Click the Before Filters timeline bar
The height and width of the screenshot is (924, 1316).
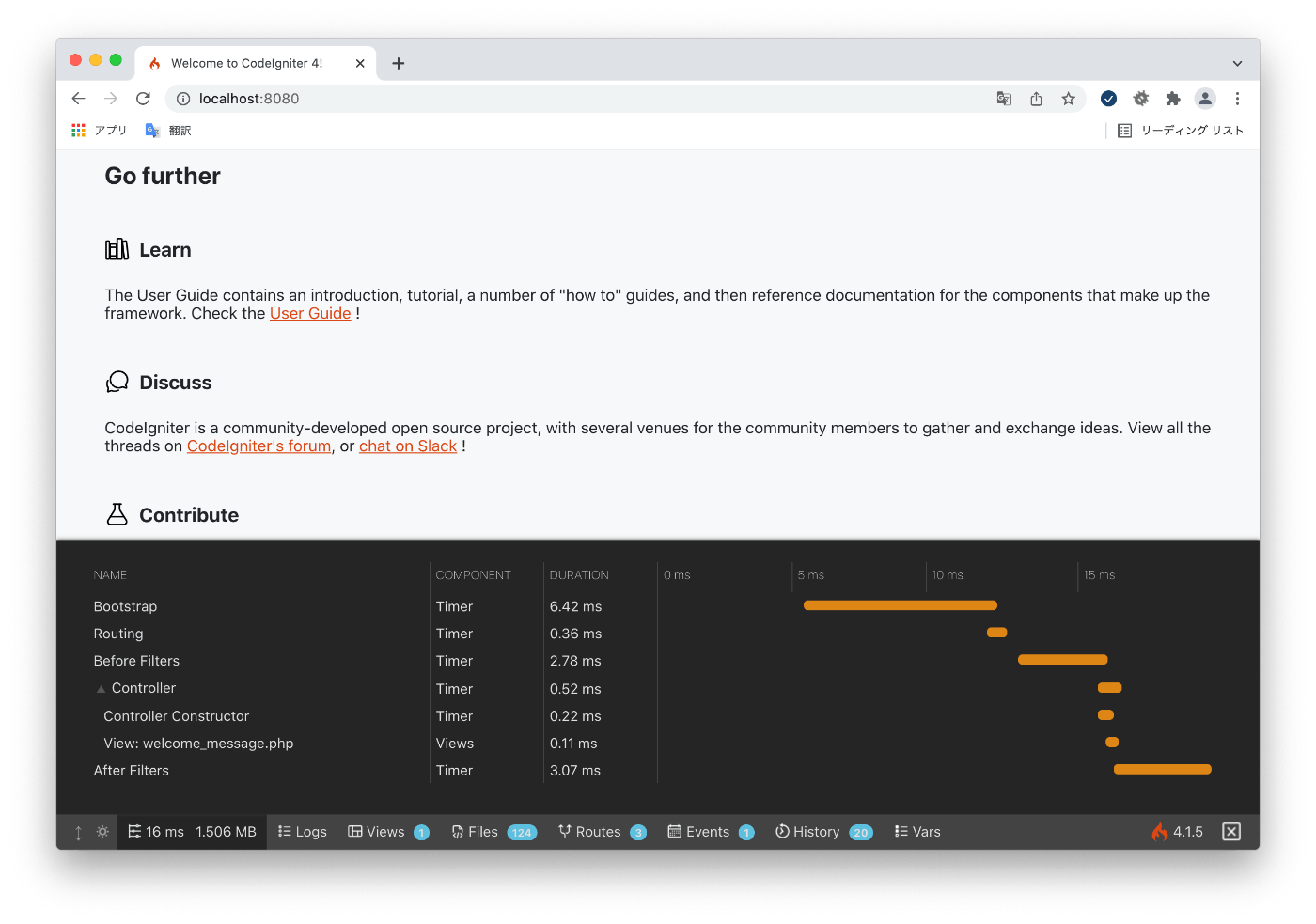(1063, 660)
